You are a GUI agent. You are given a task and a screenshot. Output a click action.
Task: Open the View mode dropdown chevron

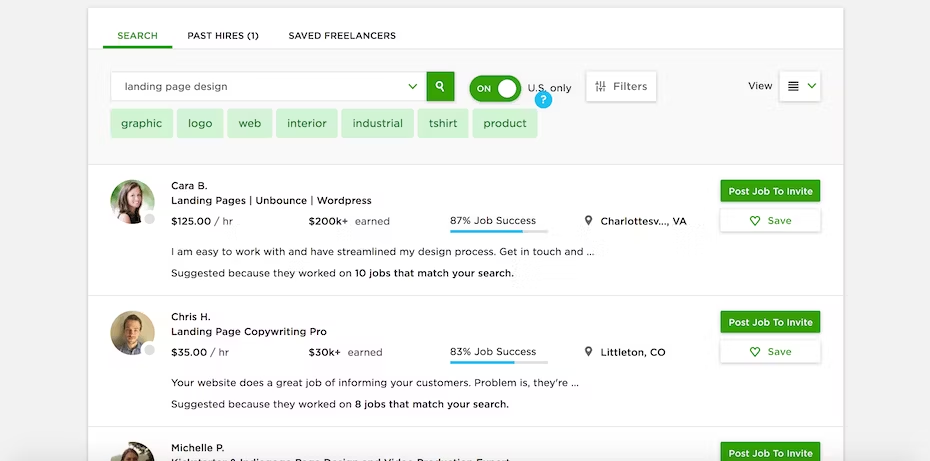pos(812,86)
